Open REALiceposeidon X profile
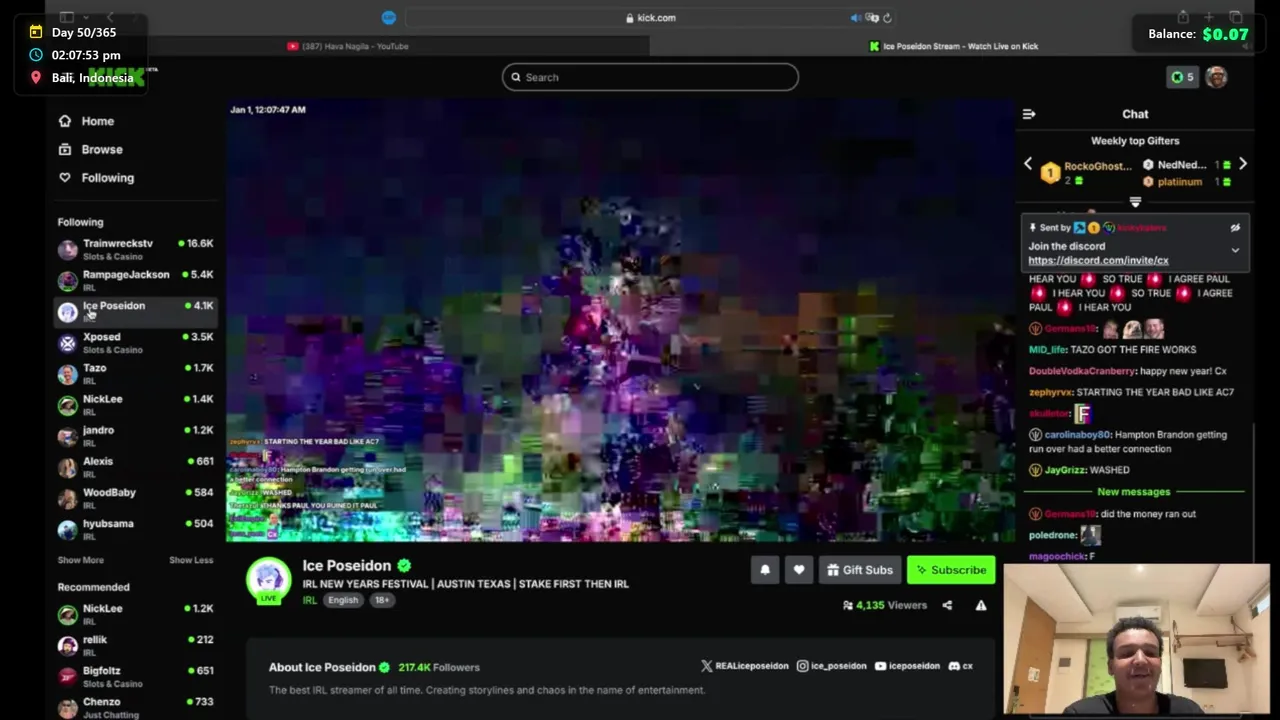1280x720 pixels. [x=744, y=666]
